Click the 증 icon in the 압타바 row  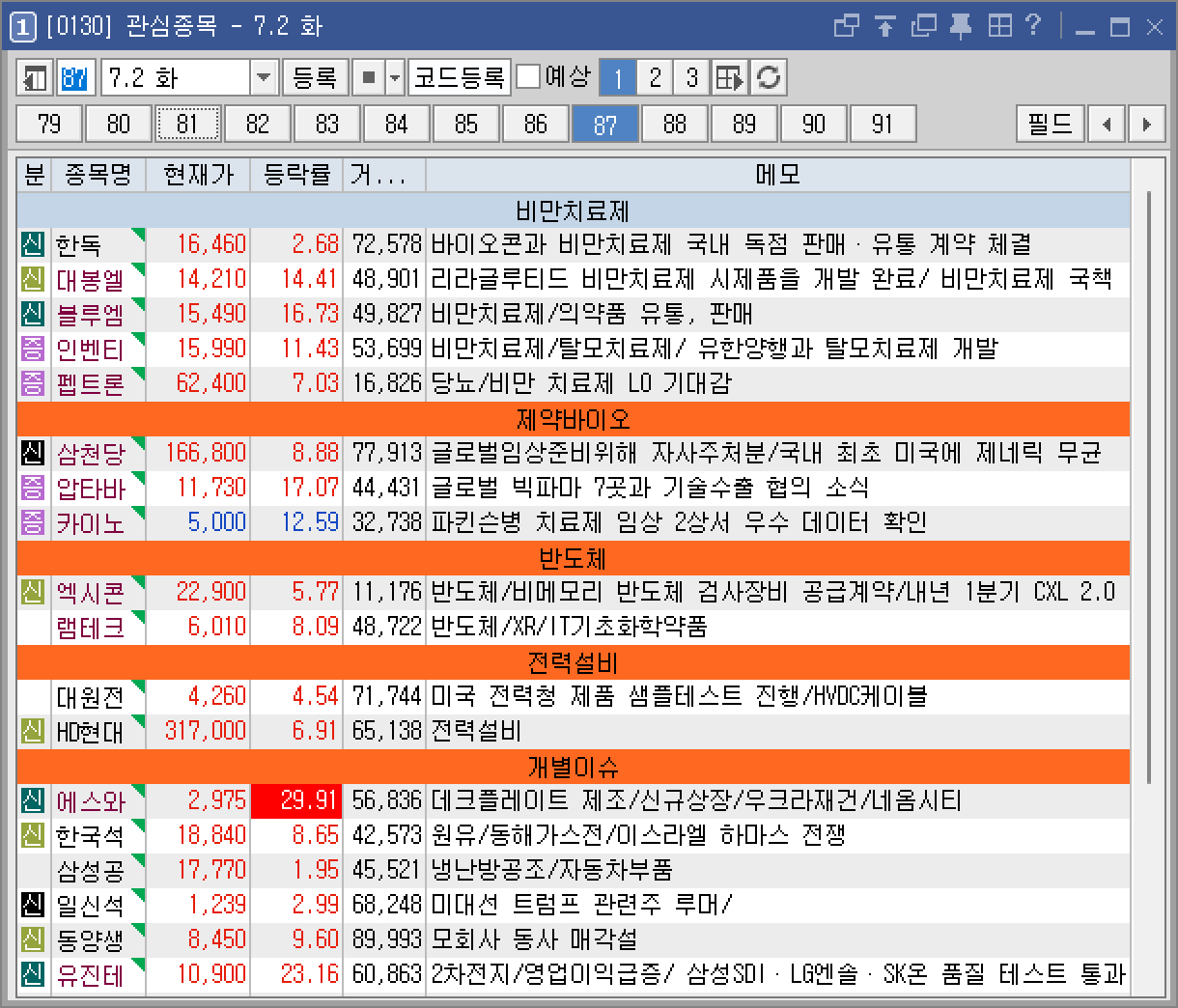click(x=34, y=488)
